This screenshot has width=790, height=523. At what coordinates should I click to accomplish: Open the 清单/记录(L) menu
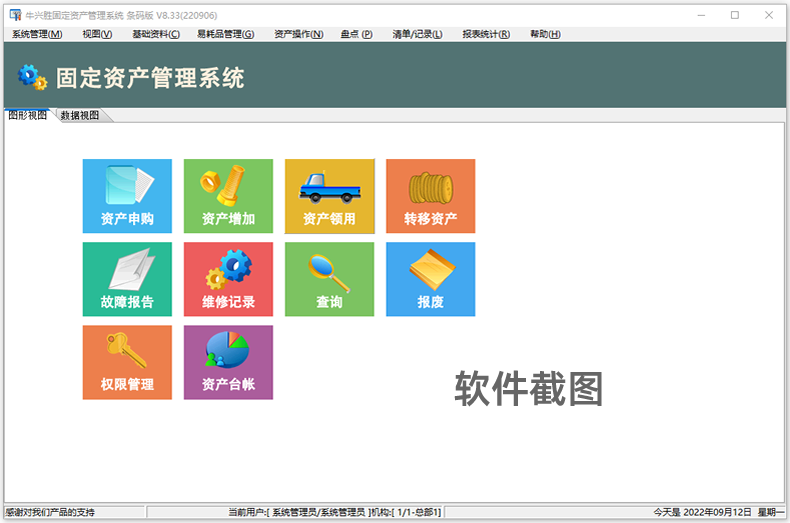pos(417,34)
